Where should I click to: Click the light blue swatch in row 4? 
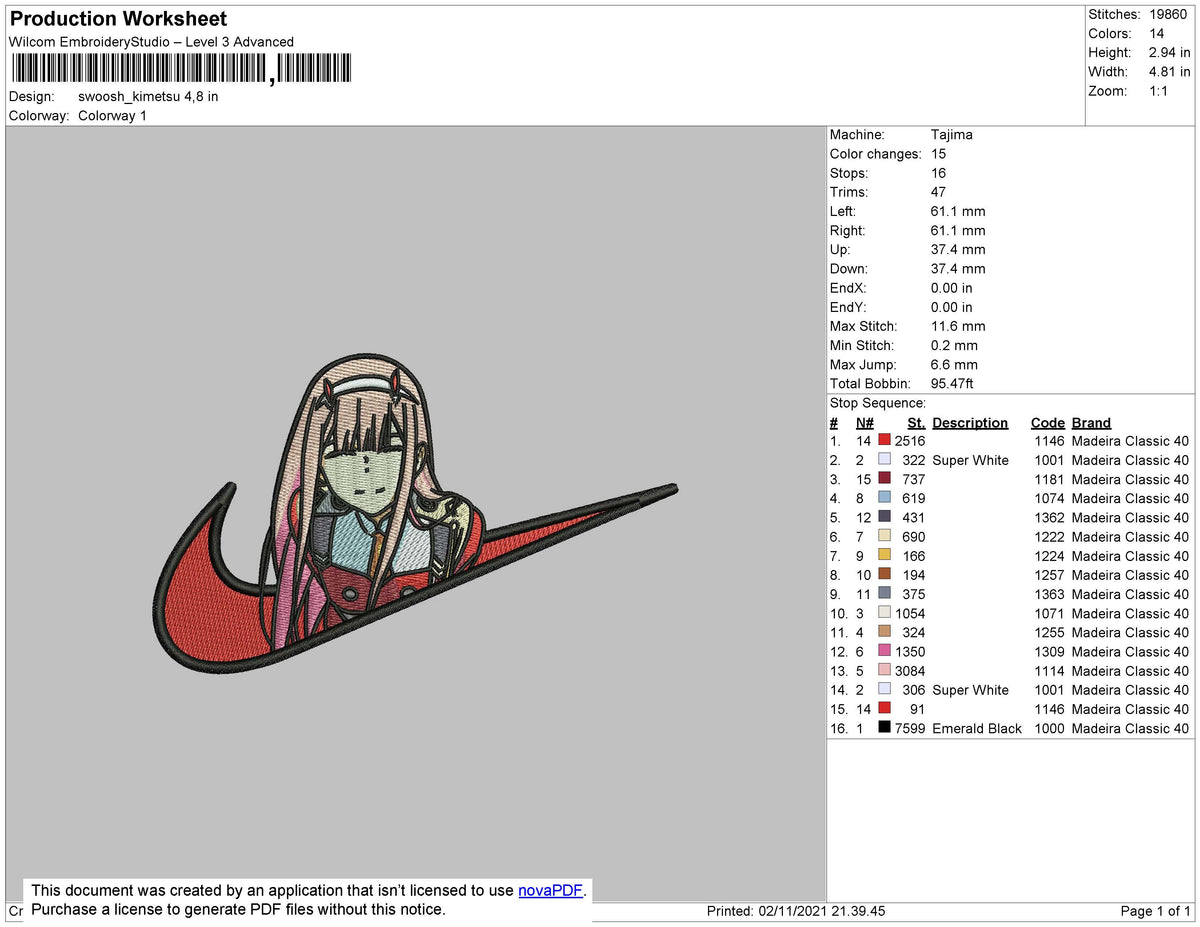coord(884,498)
